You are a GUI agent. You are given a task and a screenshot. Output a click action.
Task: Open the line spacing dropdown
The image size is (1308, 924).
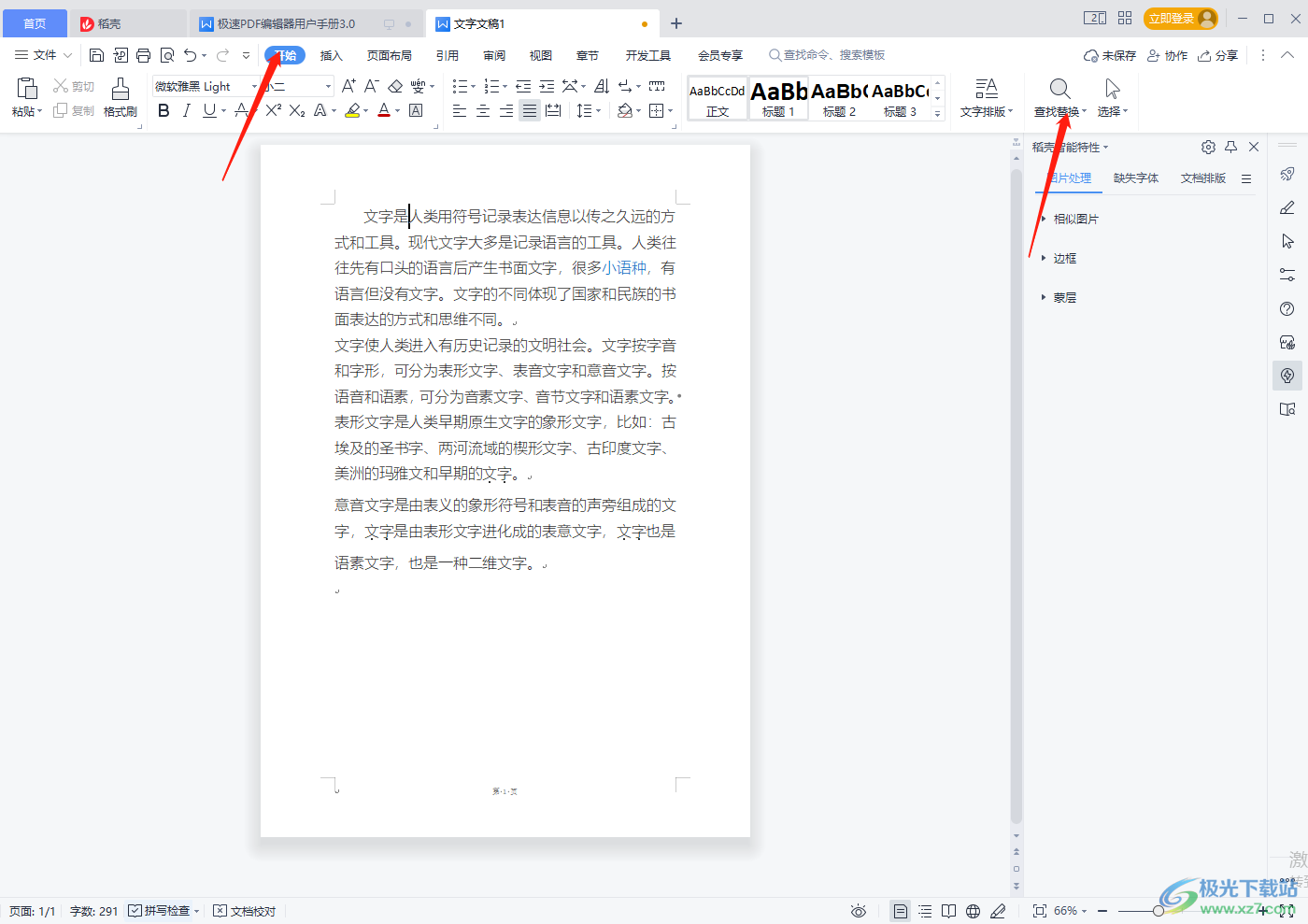[x=599, y=111]
